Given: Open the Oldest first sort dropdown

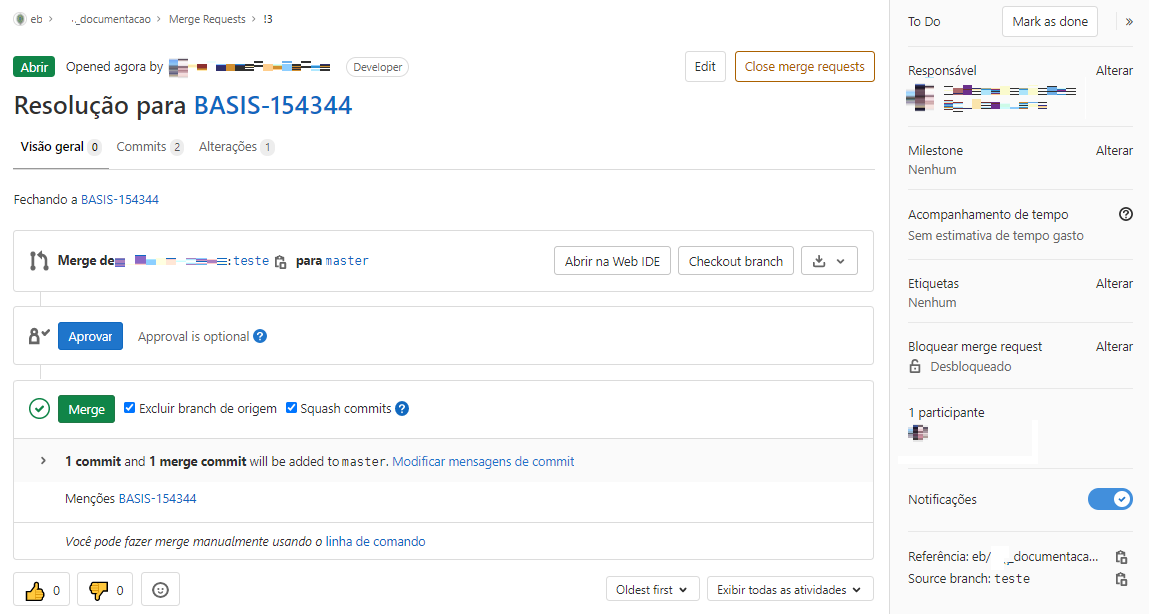Looking at the screenshot, I should coord(652,589).
